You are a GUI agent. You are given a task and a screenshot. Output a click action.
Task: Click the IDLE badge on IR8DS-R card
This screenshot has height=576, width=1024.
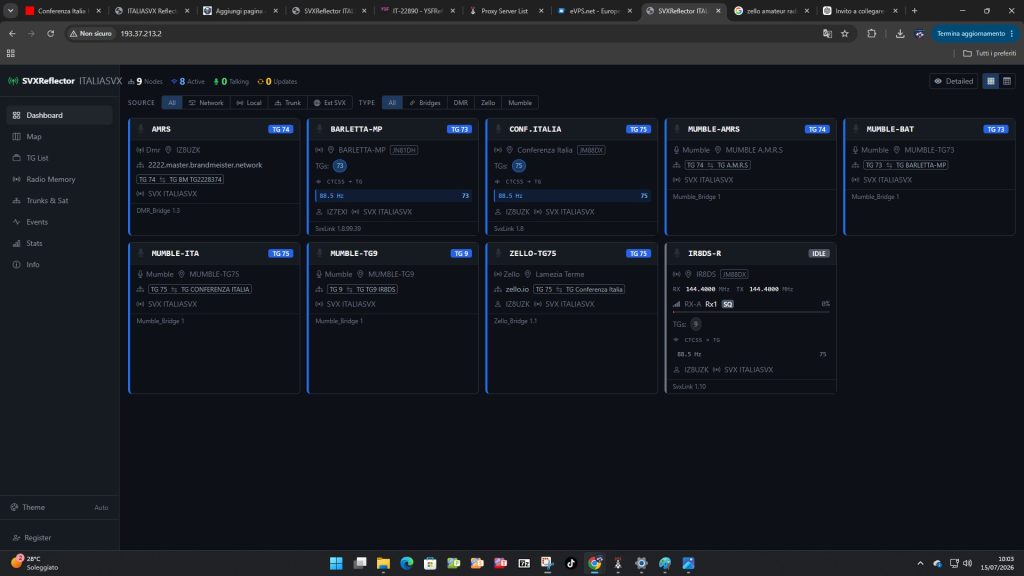[818, 253]
